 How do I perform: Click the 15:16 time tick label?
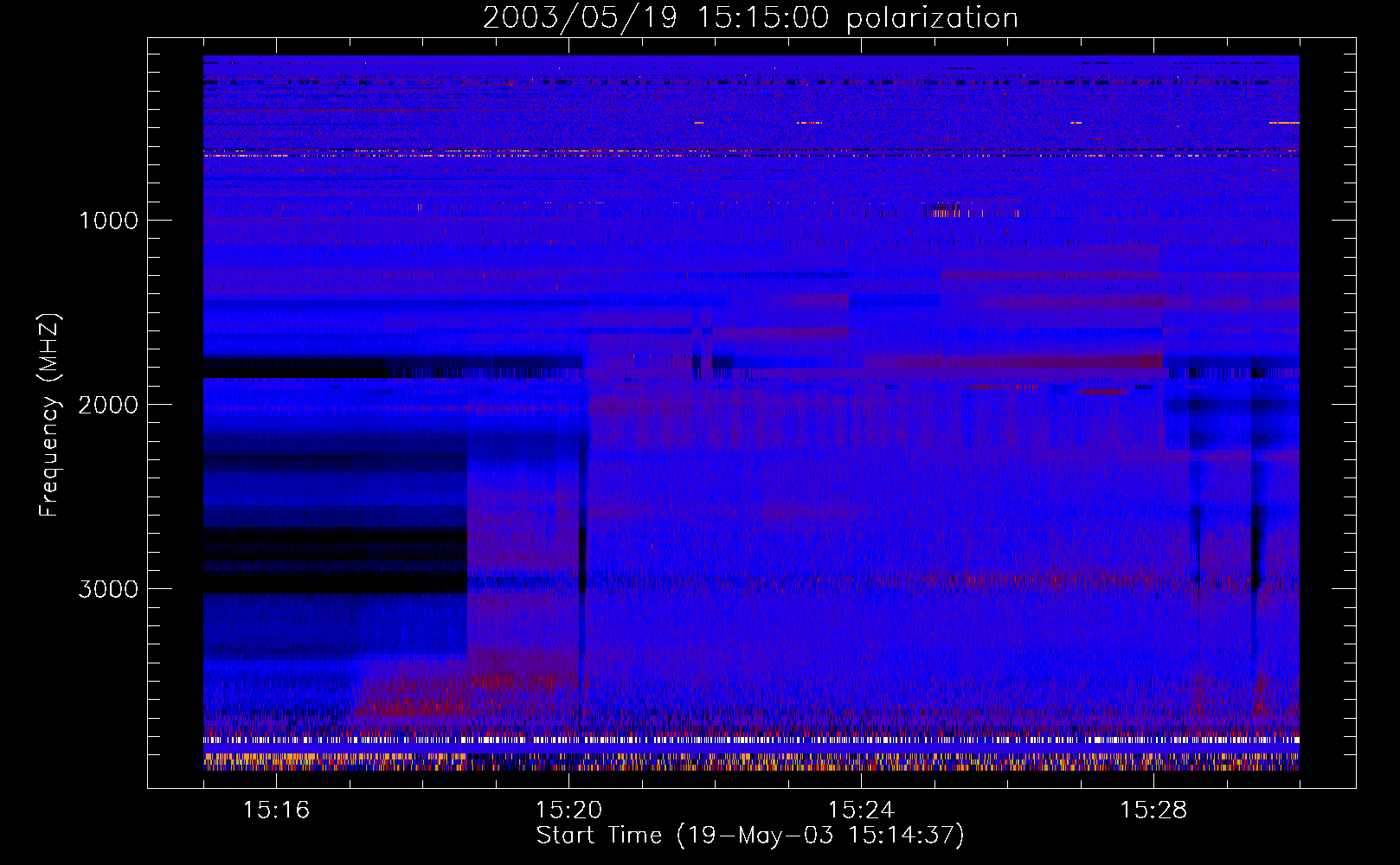pos(276,810)
